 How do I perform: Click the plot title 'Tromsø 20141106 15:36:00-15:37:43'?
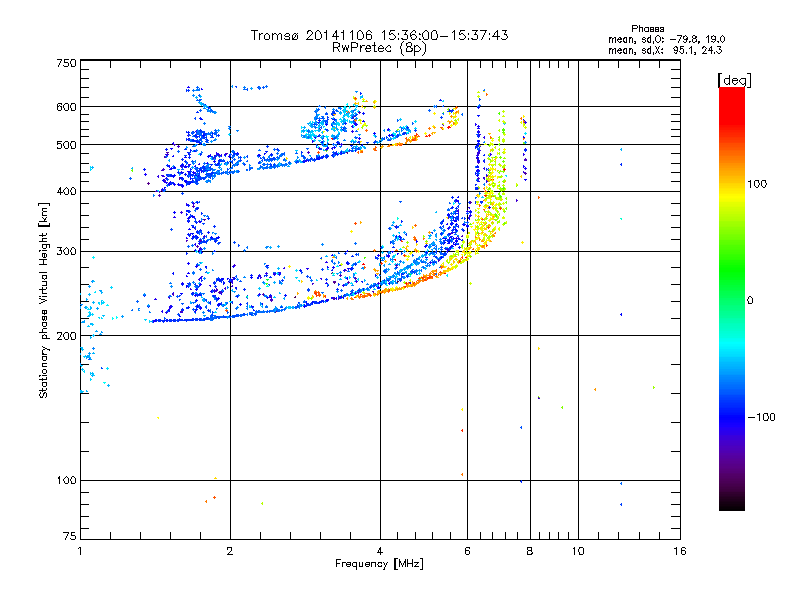(x=379, y=35)
